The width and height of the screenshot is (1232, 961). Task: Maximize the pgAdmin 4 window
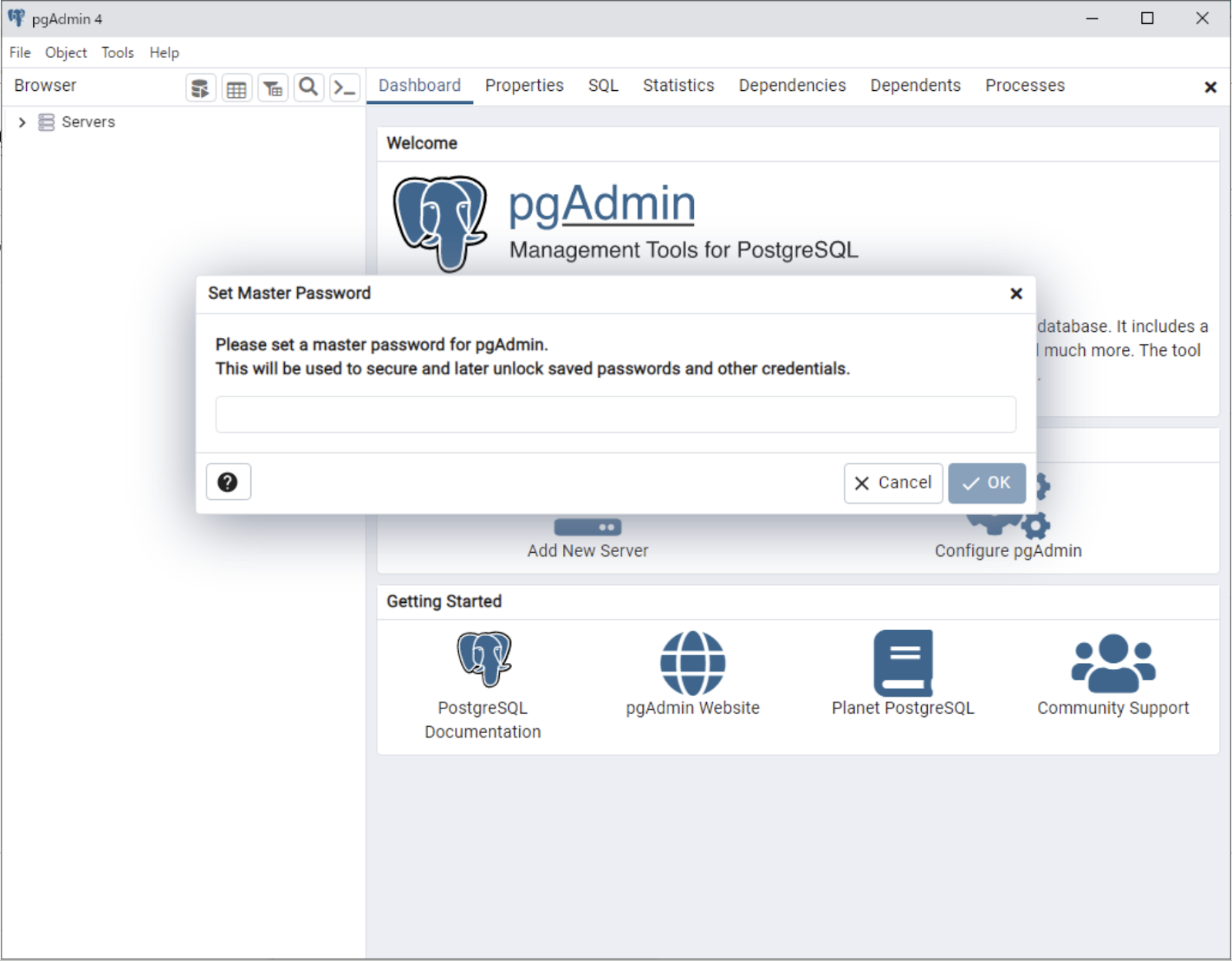point(1147,18)
